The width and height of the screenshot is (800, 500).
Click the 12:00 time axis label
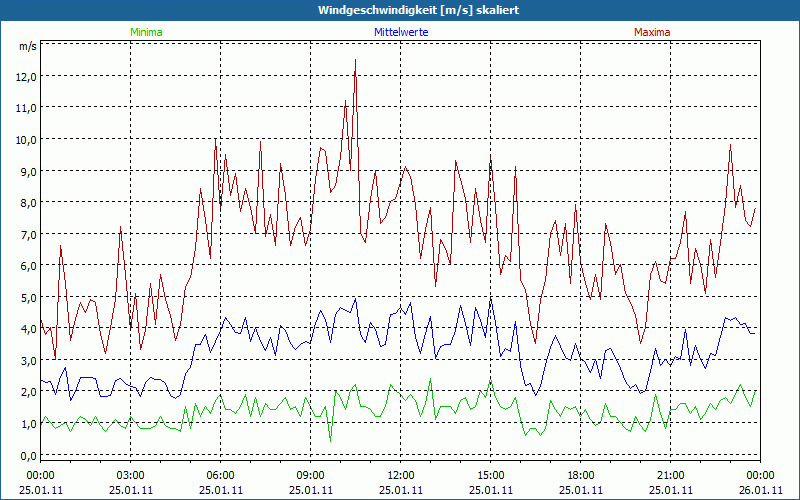401,476
